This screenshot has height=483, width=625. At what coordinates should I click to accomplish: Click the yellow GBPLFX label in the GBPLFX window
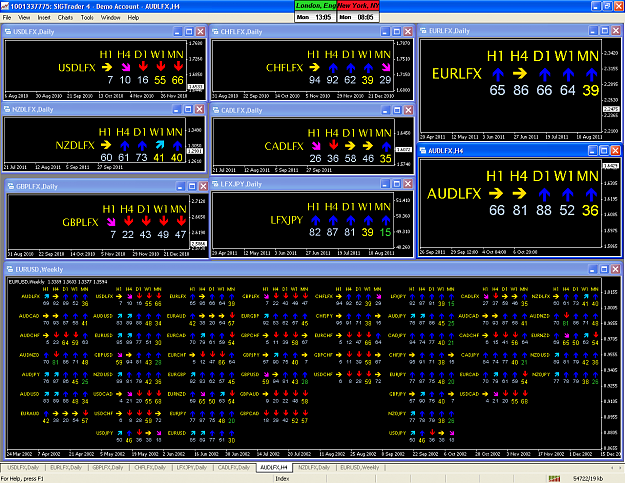[x=80, y=222]
